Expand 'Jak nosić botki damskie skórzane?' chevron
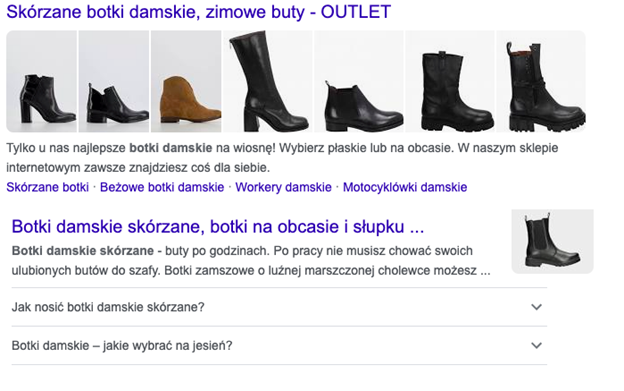The width and height of the screenshot is (624, 391). [x=536, y=307]
